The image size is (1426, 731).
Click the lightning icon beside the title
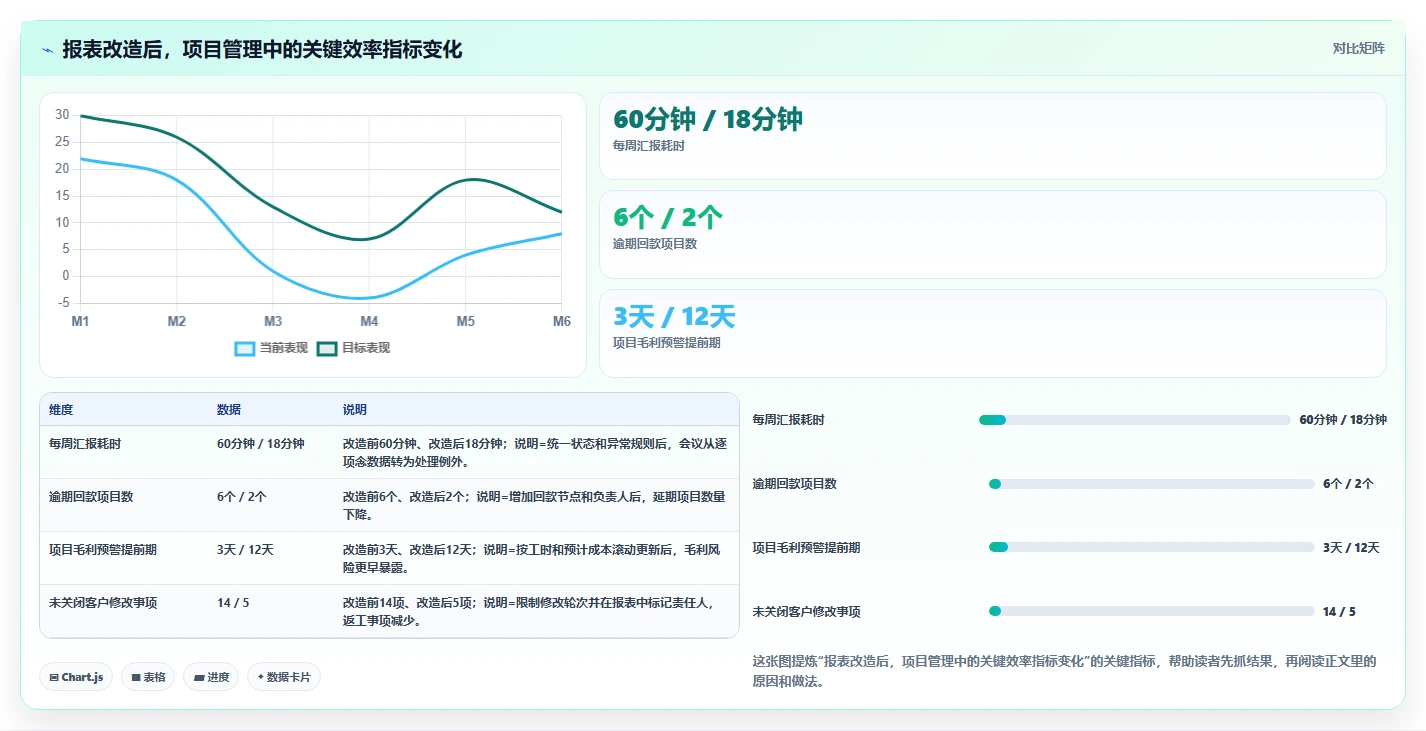click(x=47, y=50)
